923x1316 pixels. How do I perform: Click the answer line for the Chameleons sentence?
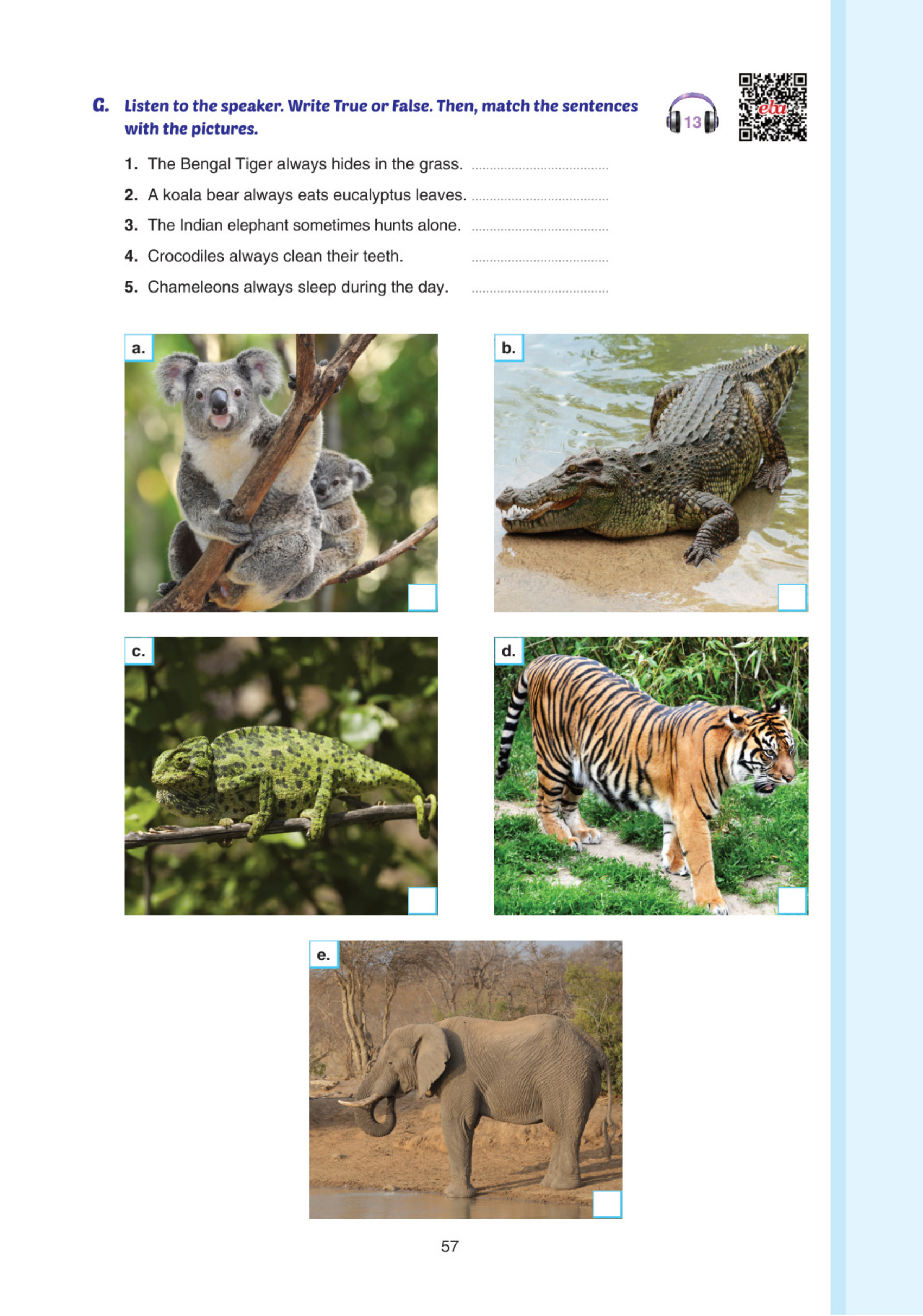[x=540, y=292]
